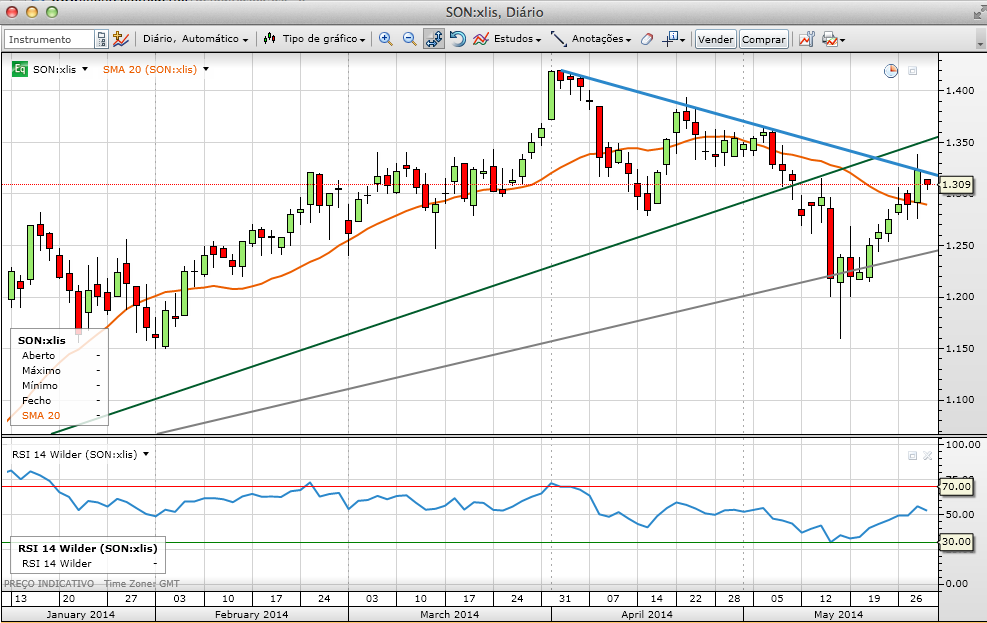Viewport: 987px width, 623px height.
Task: Open the Estudos studies menu
Action: 507,39
